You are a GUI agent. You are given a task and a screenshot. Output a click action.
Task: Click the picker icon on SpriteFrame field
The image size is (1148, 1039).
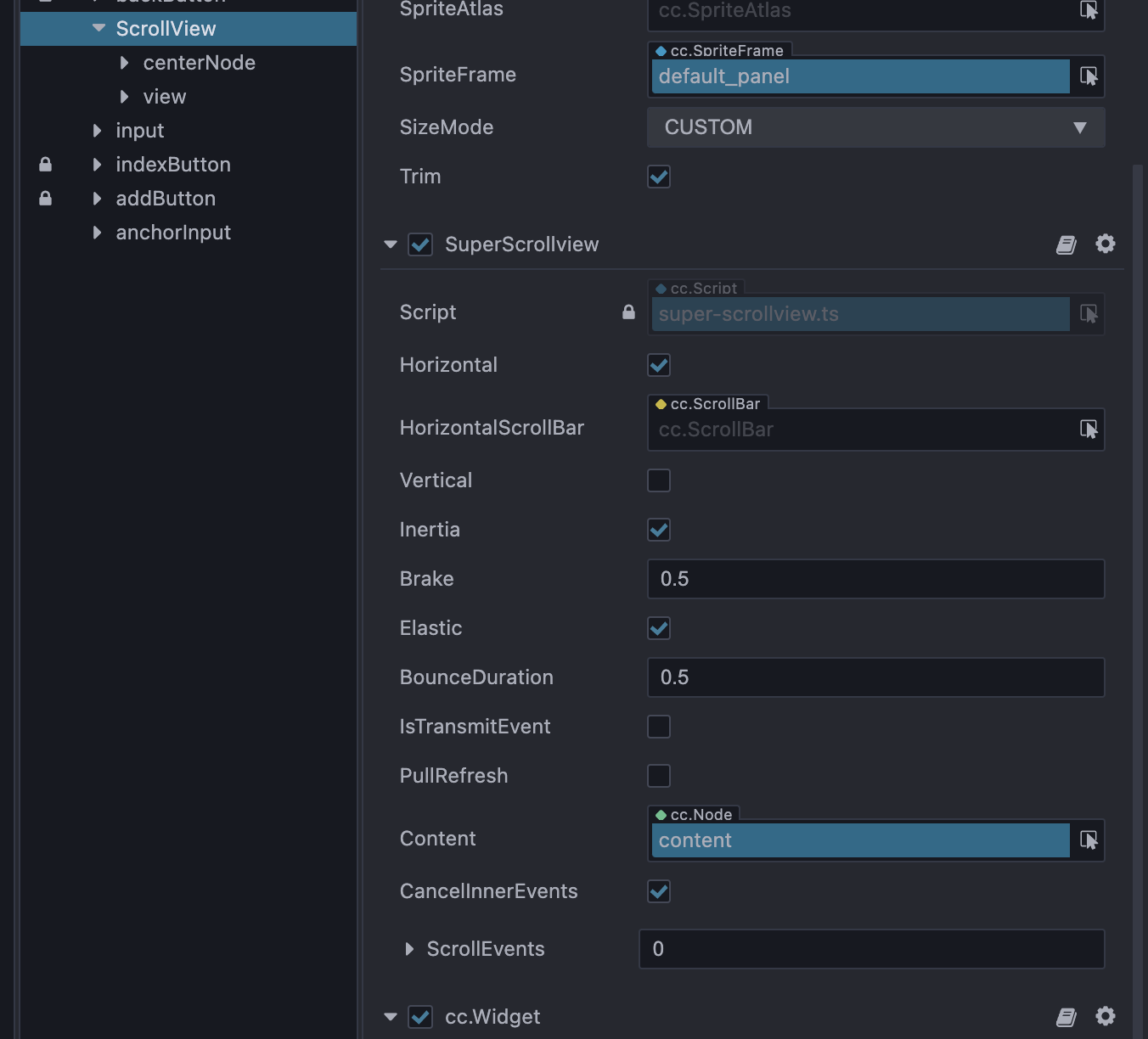(x=1089, y=76)
